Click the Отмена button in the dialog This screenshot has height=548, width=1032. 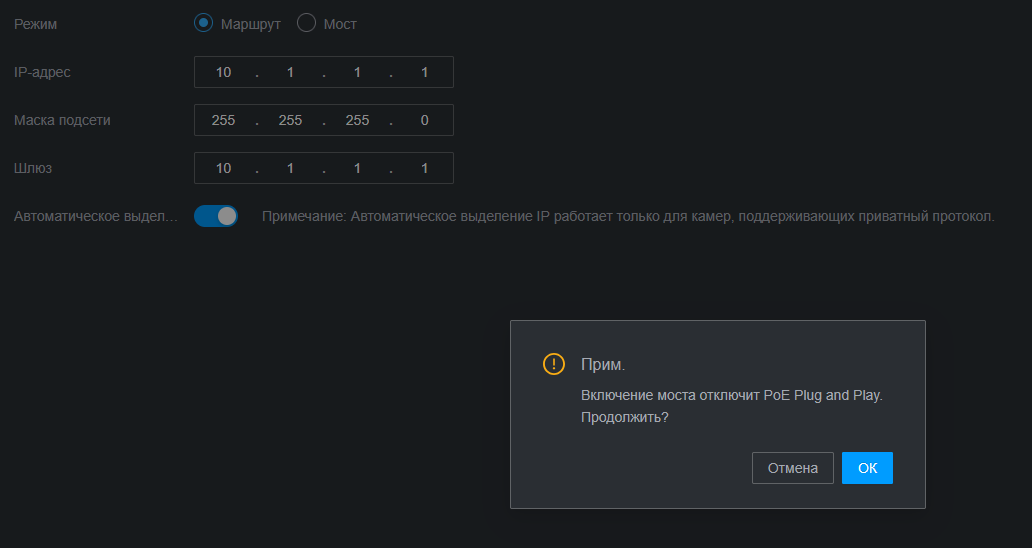click(792, 468)
